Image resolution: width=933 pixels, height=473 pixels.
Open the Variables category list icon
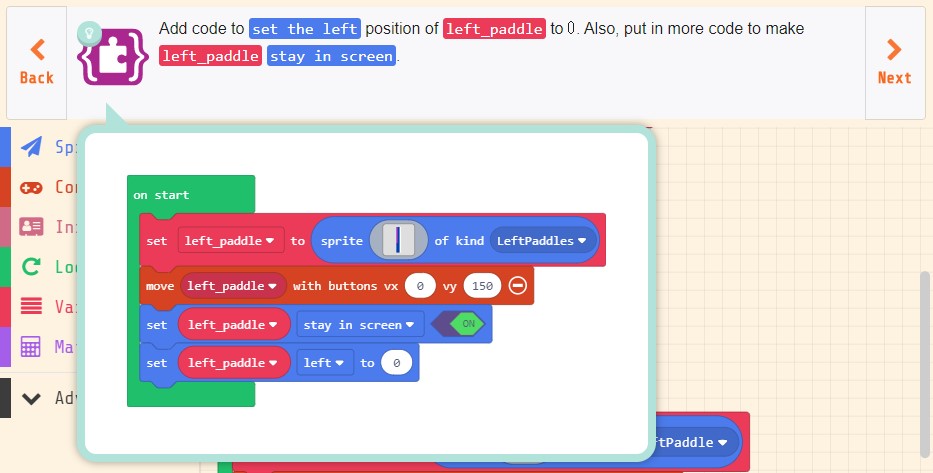click(31, 306)
